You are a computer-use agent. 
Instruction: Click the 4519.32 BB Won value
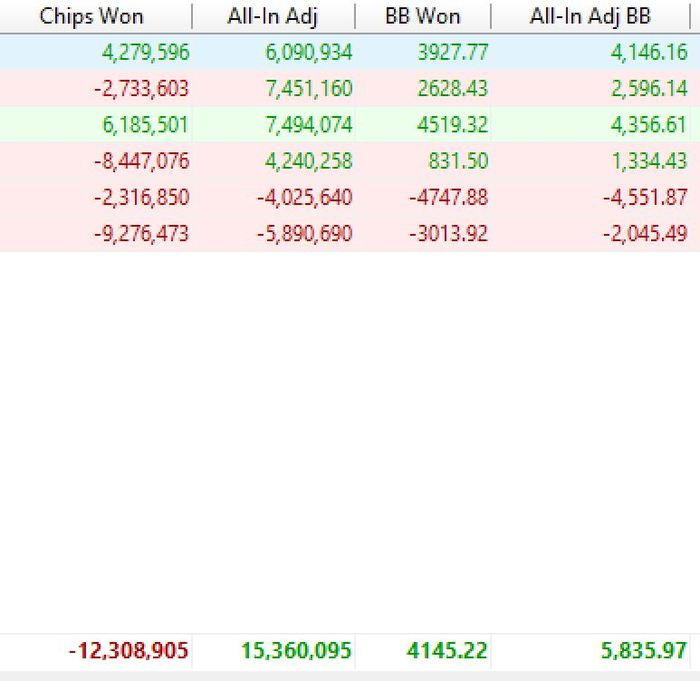click(453, 125)
